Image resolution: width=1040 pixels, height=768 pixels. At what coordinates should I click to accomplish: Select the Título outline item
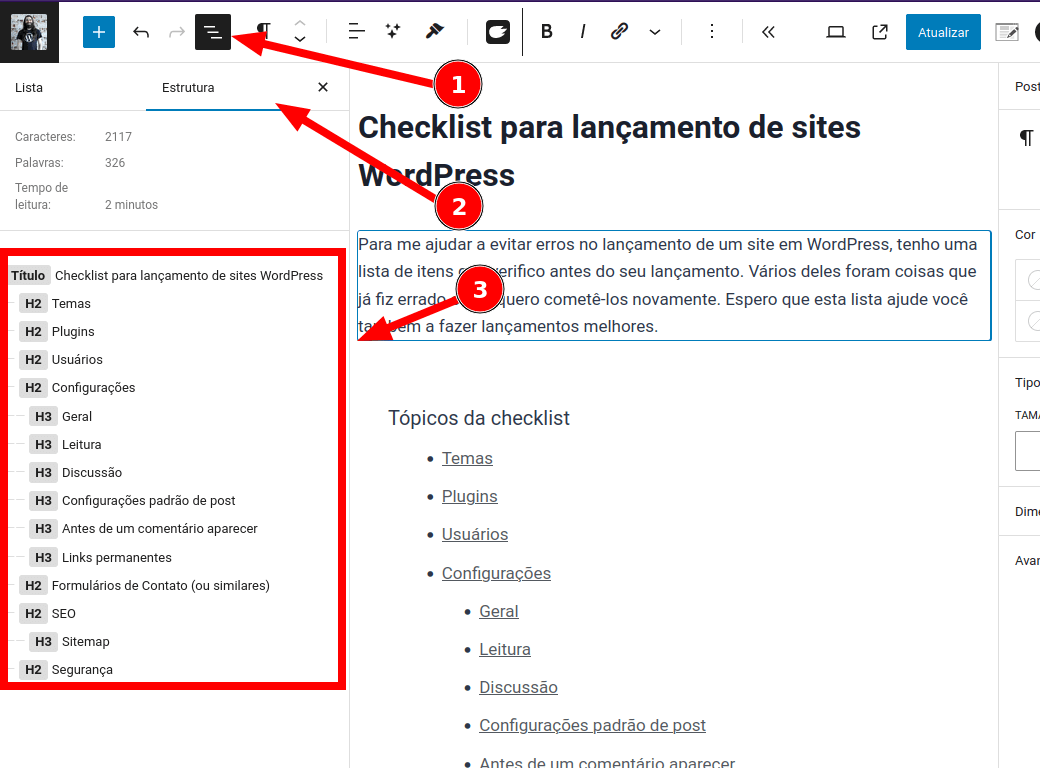(x=166, y=275)
